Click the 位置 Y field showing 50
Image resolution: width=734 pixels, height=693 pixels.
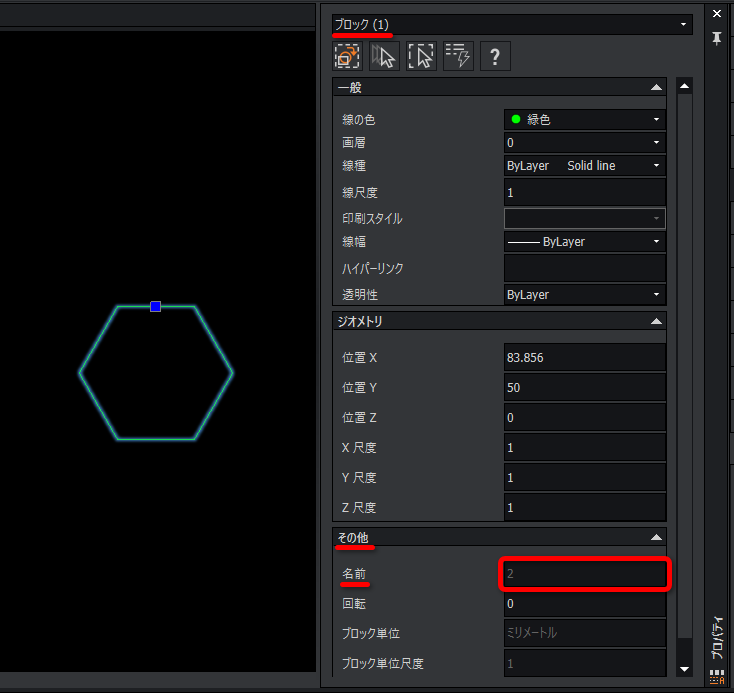coord(585,387)
